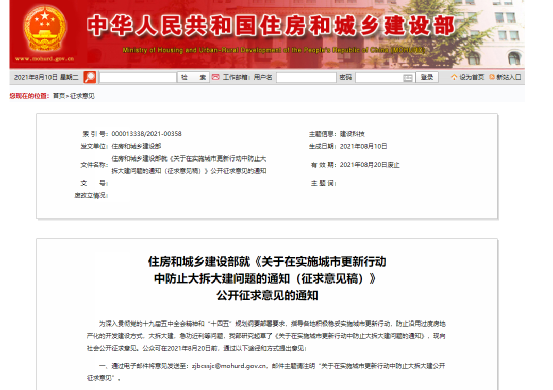Click the generation date 2021年08月10日

point(363,146)
